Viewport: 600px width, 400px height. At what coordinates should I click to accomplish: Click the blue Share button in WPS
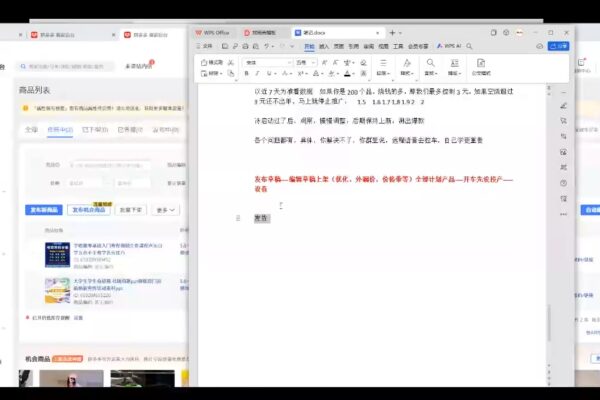pyautogui.click(x=559, y=46)
